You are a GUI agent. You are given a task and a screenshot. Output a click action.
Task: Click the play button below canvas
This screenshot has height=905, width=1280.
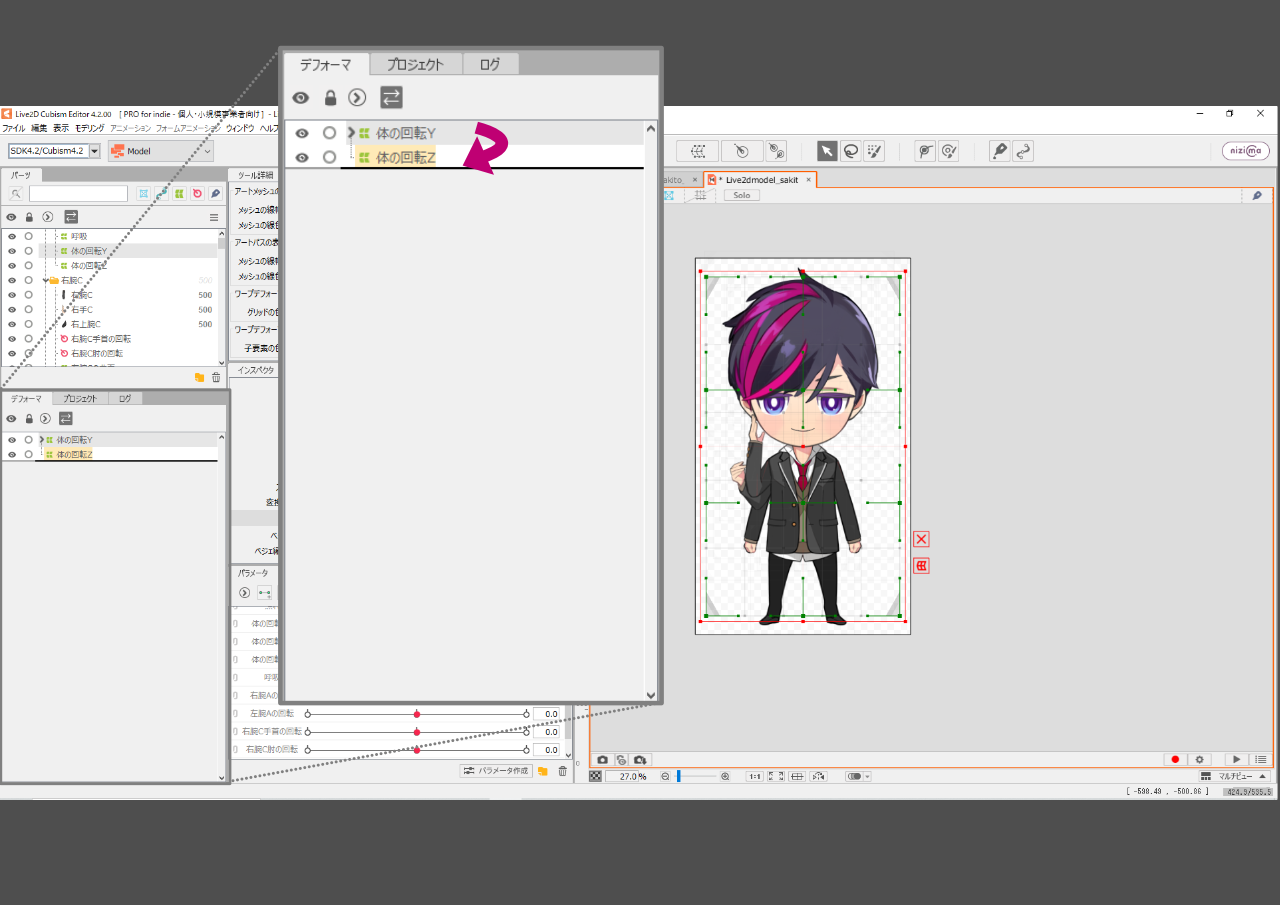[x=1237, y=760]
